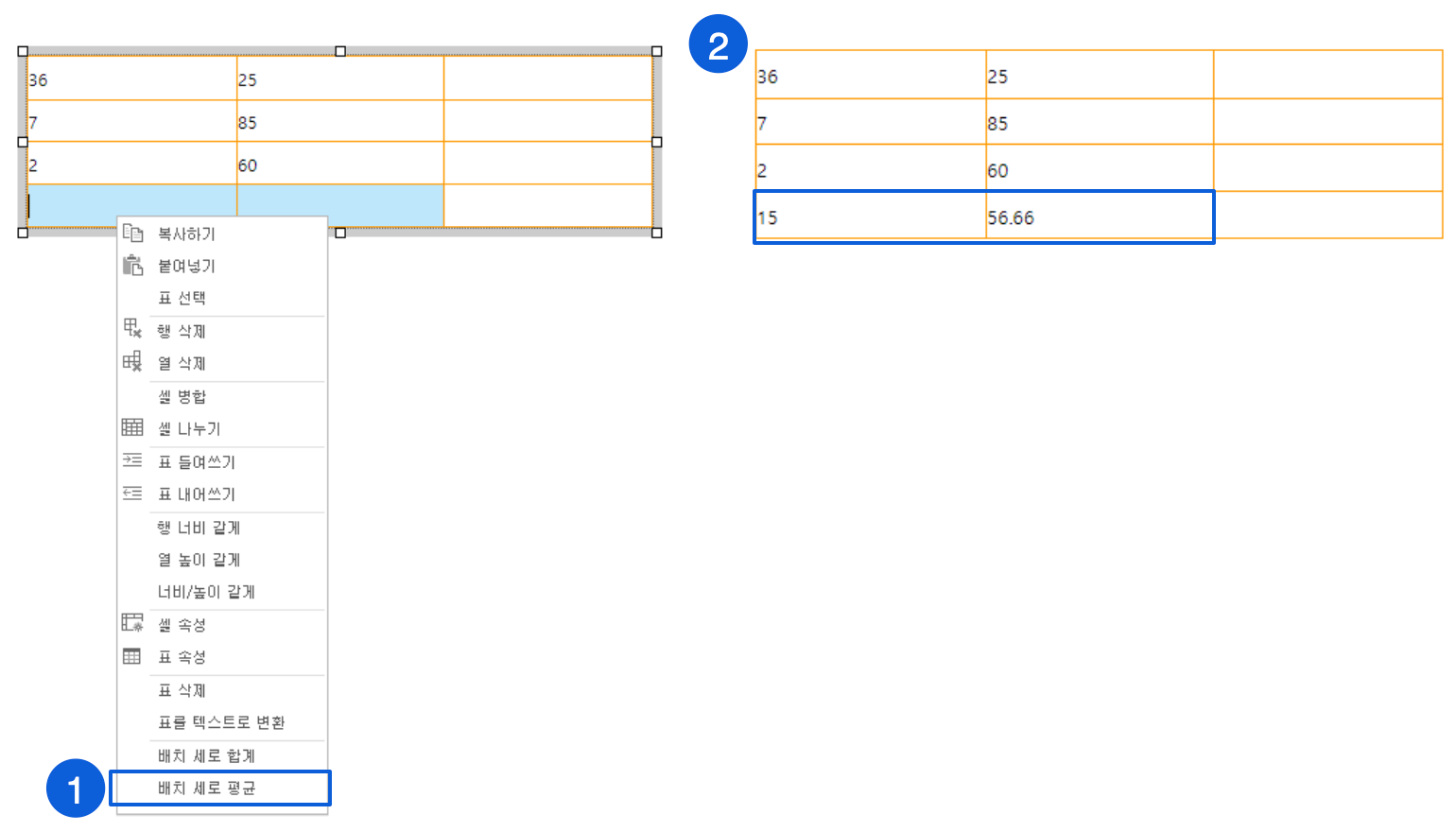Viewport: 1456px width, 832px height.
Task: Click the table properties icon beside 표 속성
Action: click(132, 656)
